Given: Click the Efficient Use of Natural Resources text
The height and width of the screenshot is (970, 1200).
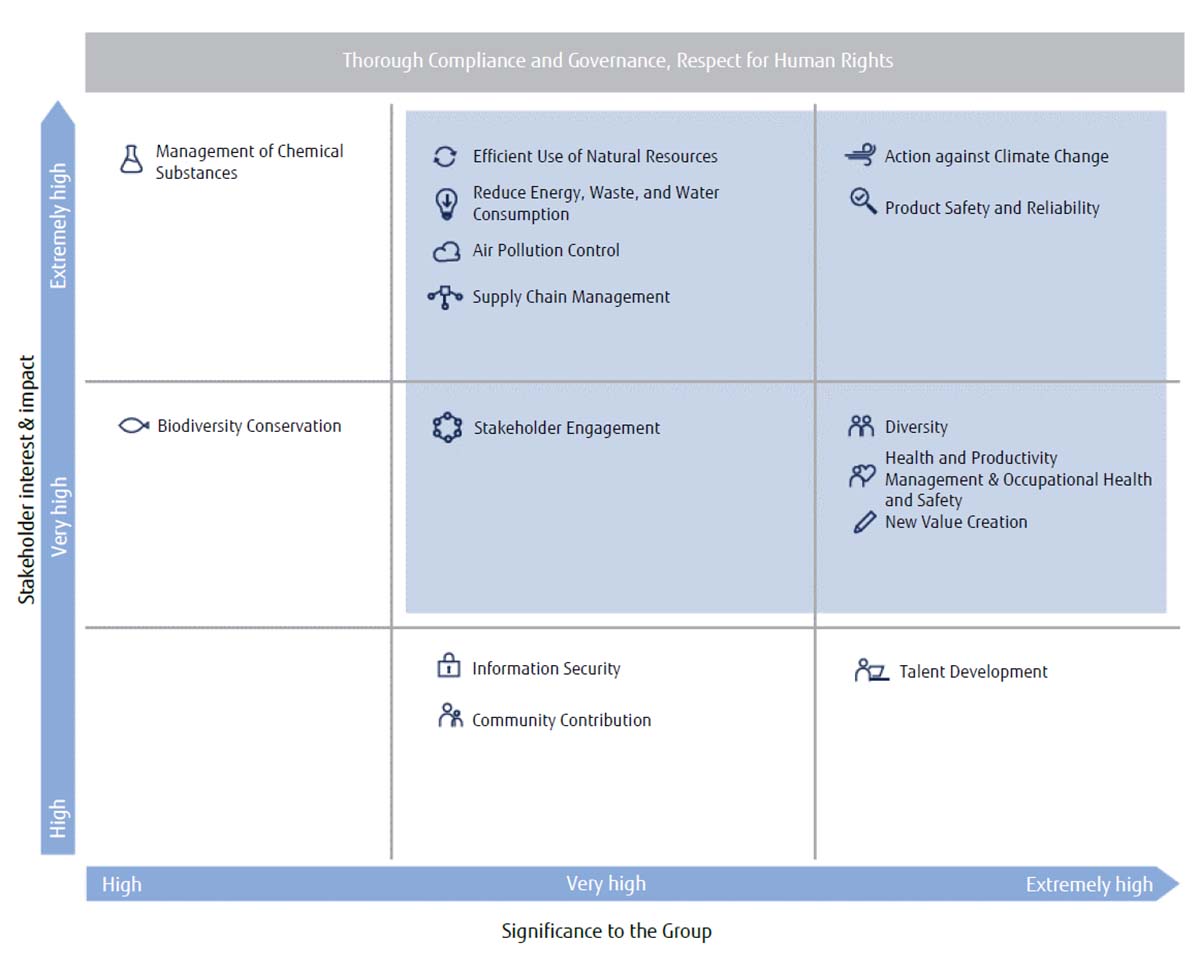Looking at the screenshot, I should click(595, 157).
